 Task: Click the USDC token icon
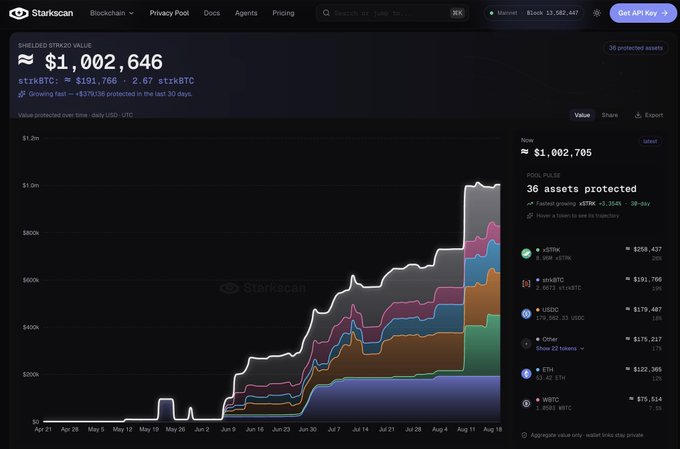(x=526, y=313)
